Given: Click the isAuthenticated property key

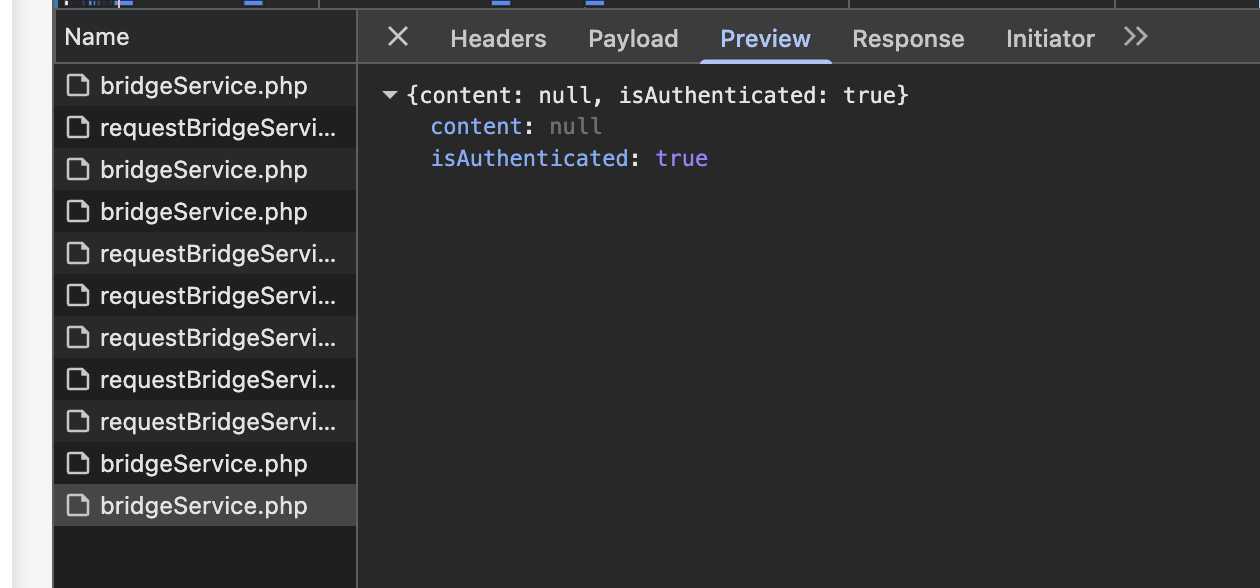Looking at the screenshot, I should 529,158.
